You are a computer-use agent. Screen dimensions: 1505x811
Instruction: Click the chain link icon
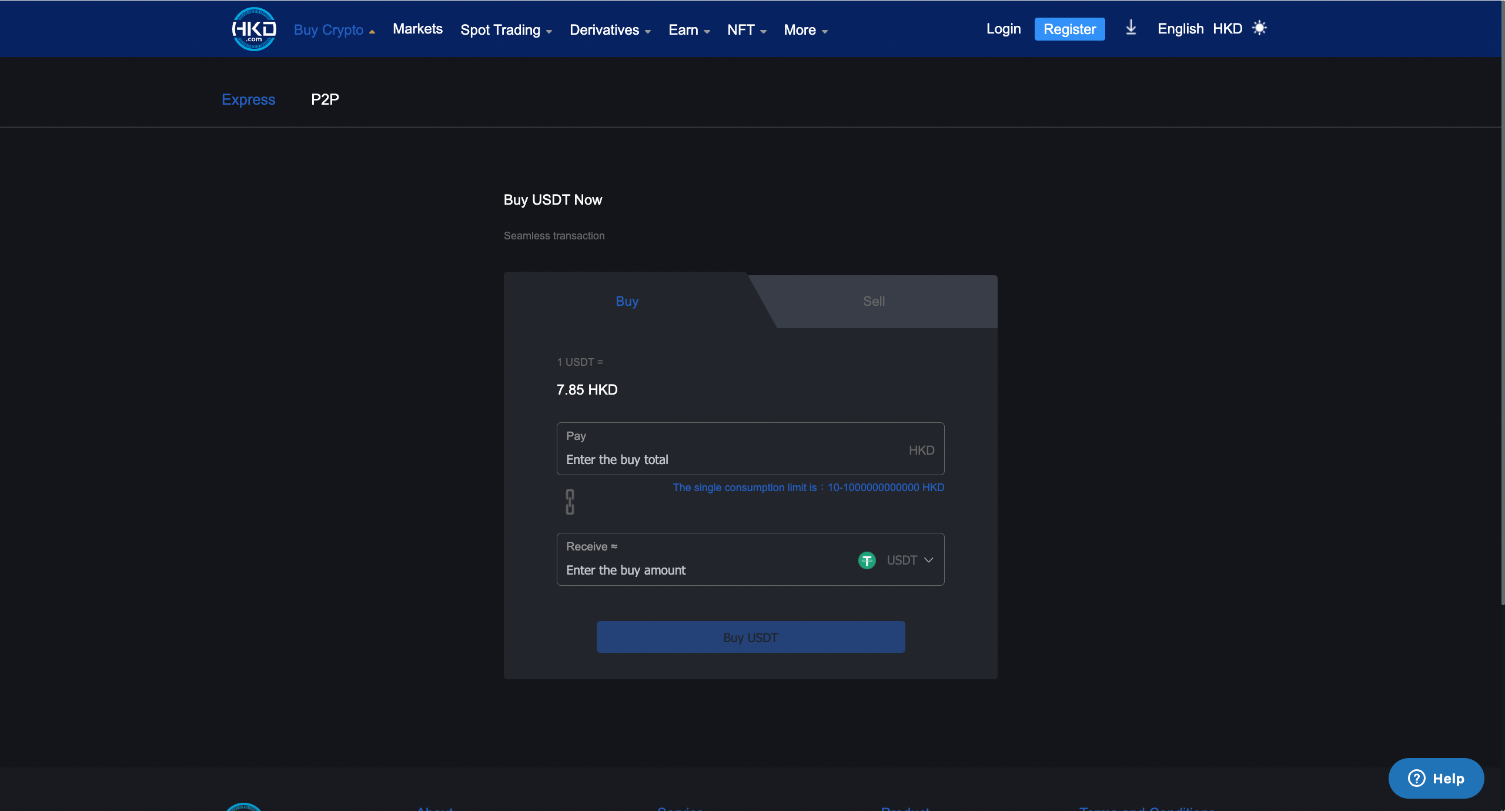(x=570, y=502)
